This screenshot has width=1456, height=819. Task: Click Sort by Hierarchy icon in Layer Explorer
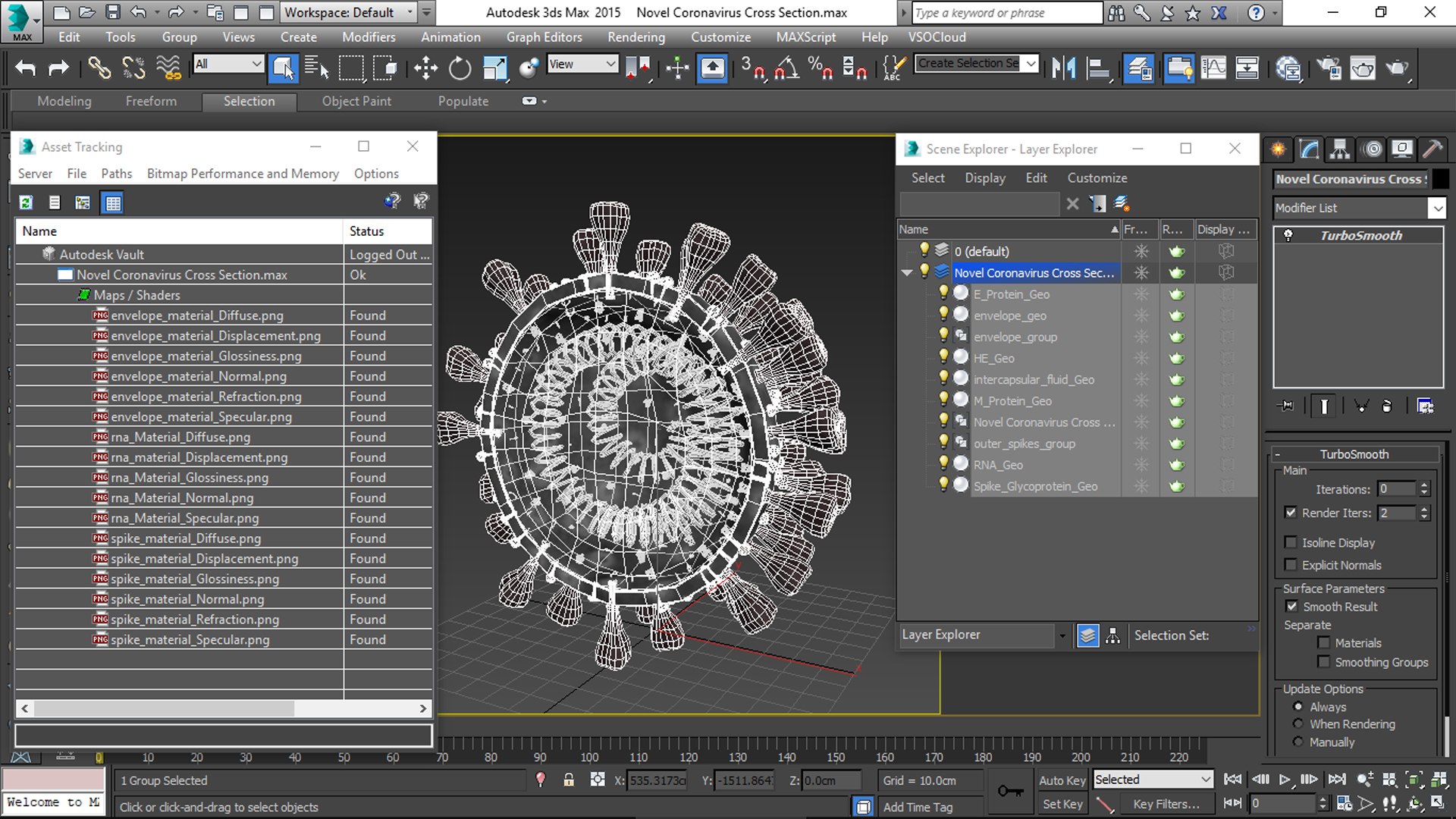pyautogui.click(x=1112, y=635)
